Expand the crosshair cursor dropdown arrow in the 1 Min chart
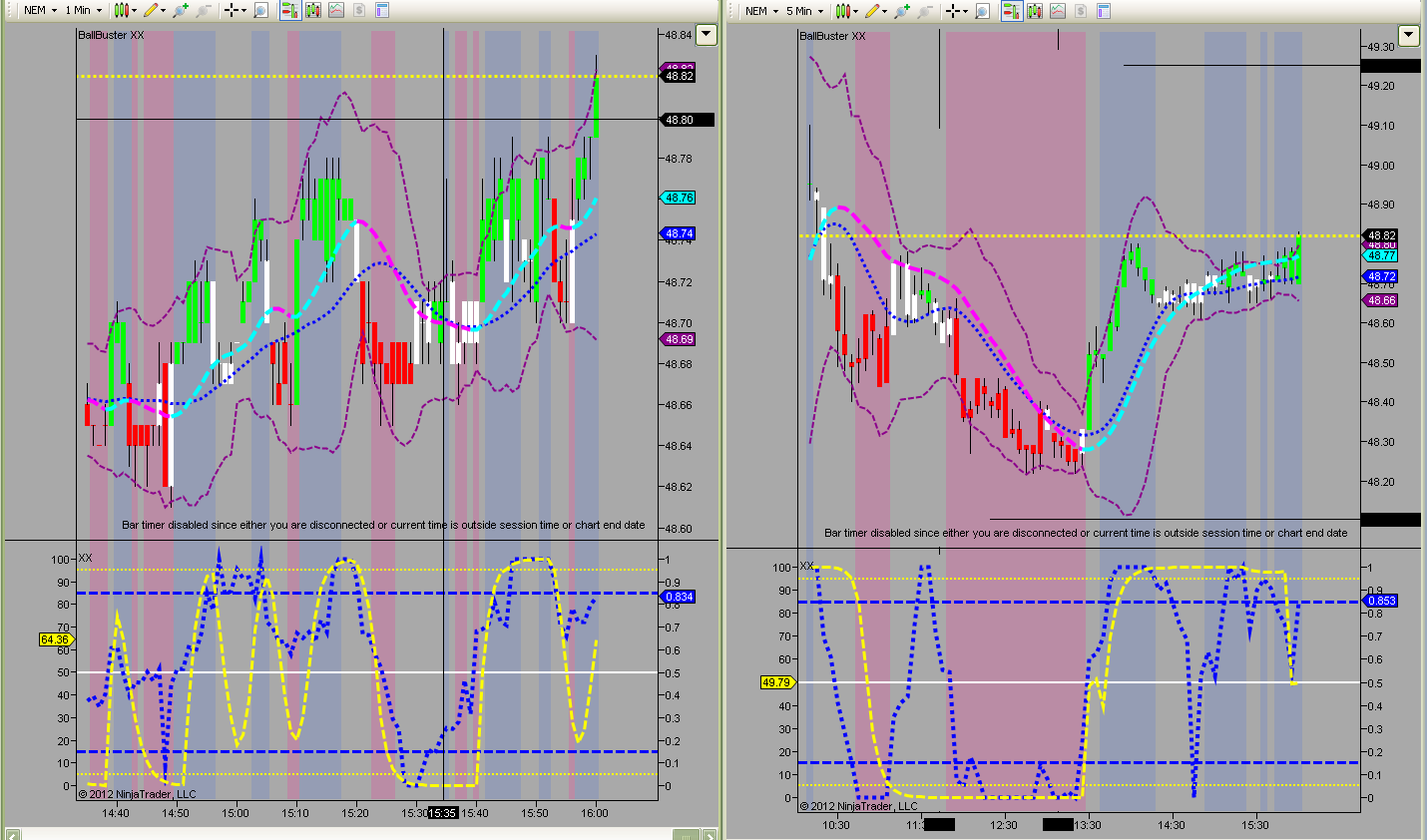 [243, 10]
